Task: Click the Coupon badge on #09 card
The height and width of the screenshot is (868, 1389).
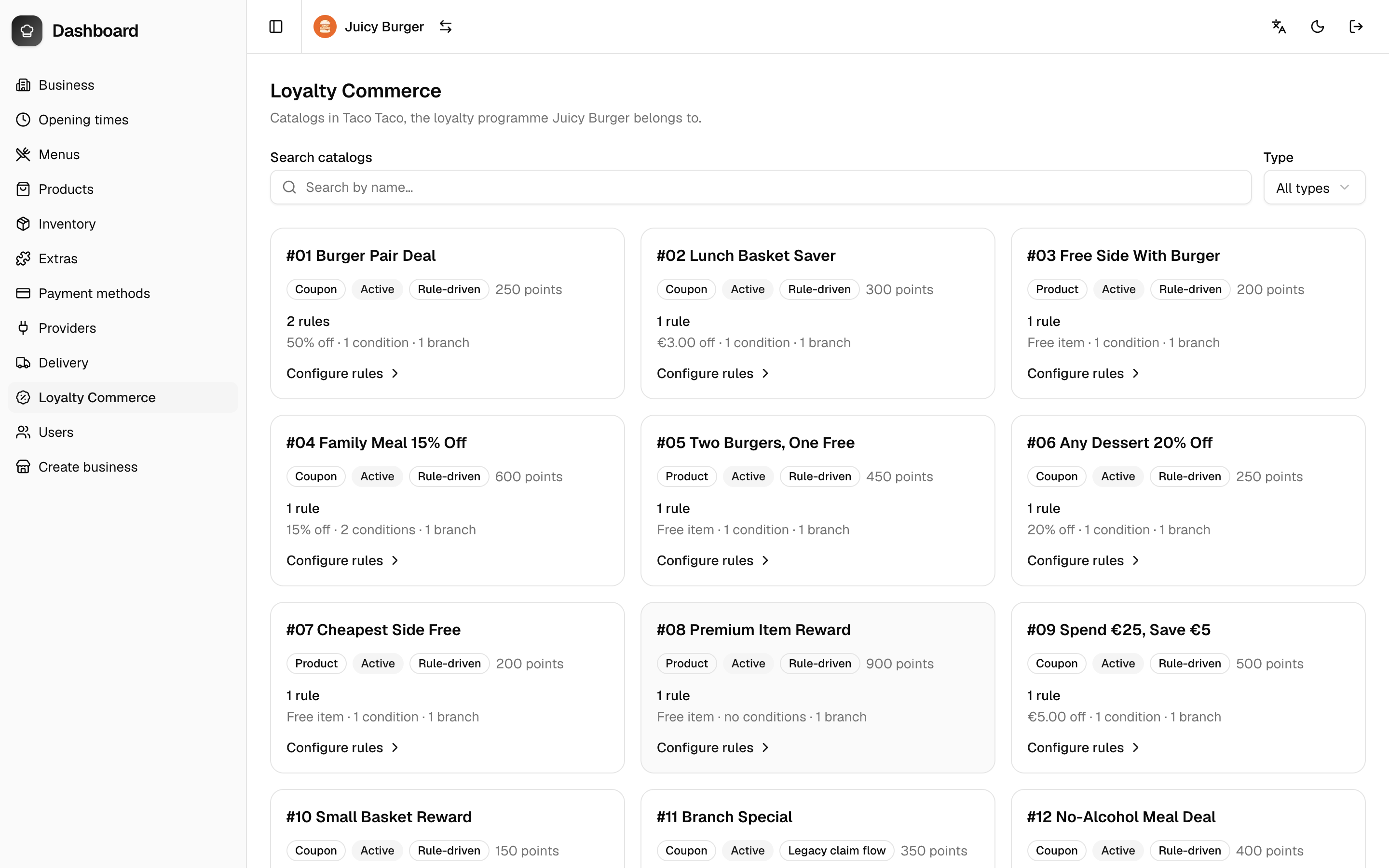Action: click(x=1057, y=664)
